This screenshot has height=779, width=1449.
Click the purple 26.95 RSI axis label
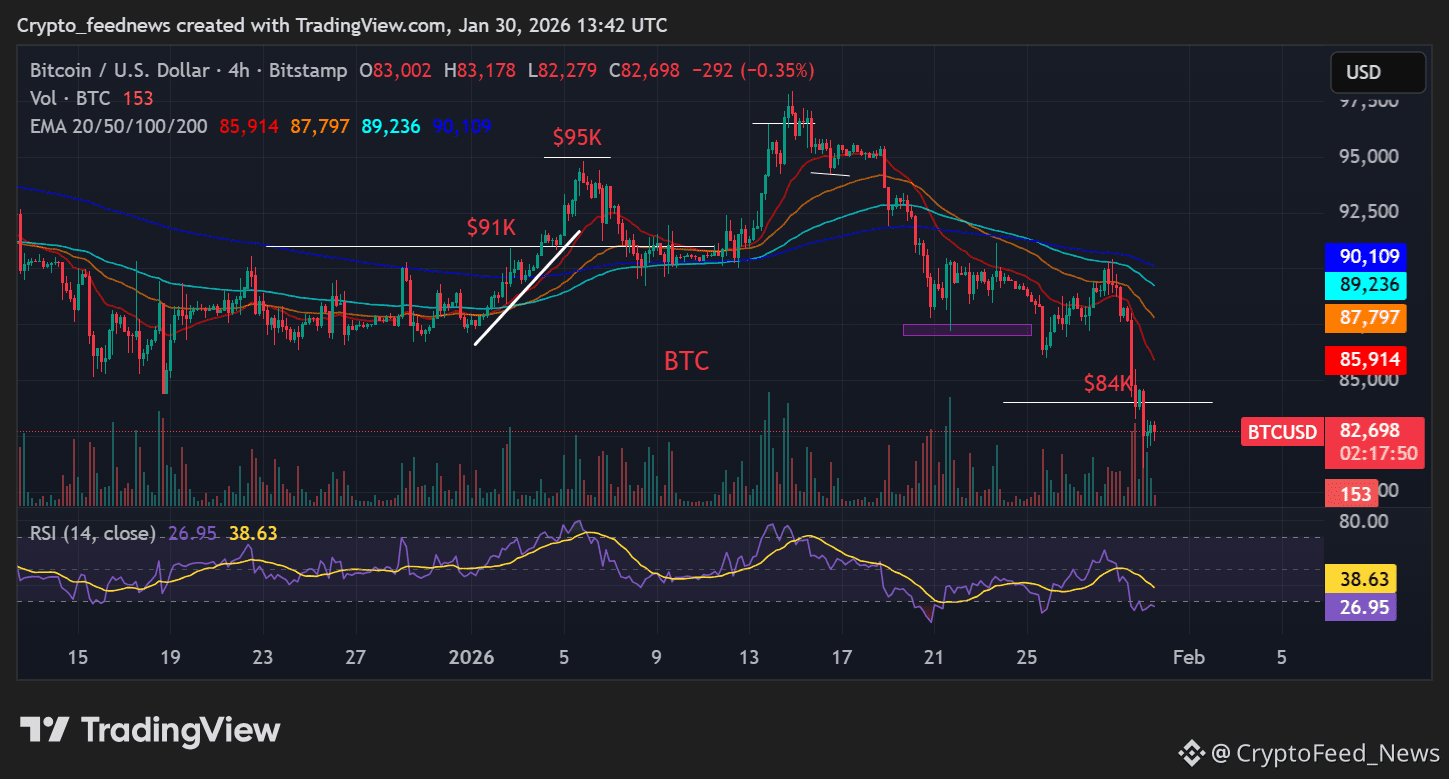click(1360, 607)
